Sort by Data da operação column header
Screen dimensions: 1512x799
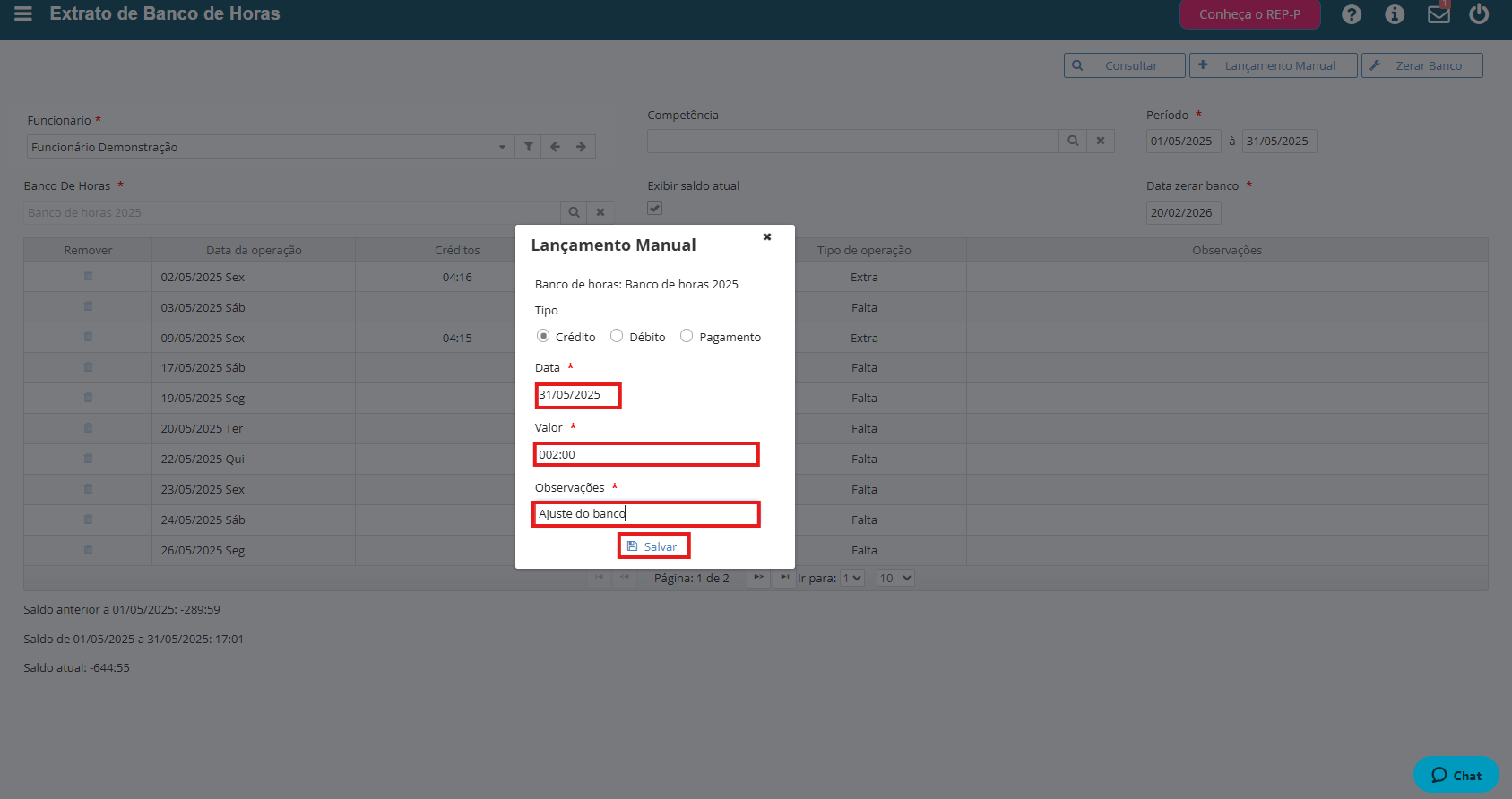(254, 250)
